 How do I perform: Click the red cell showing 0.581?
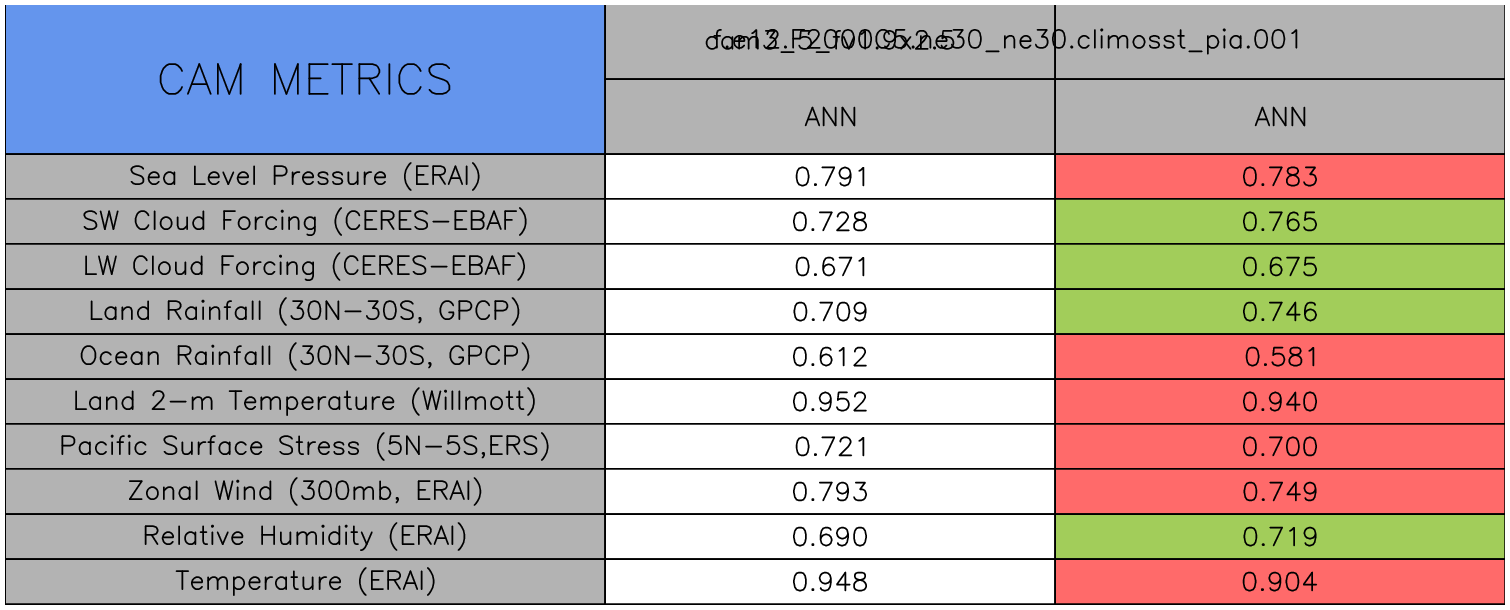[1280, 357]
